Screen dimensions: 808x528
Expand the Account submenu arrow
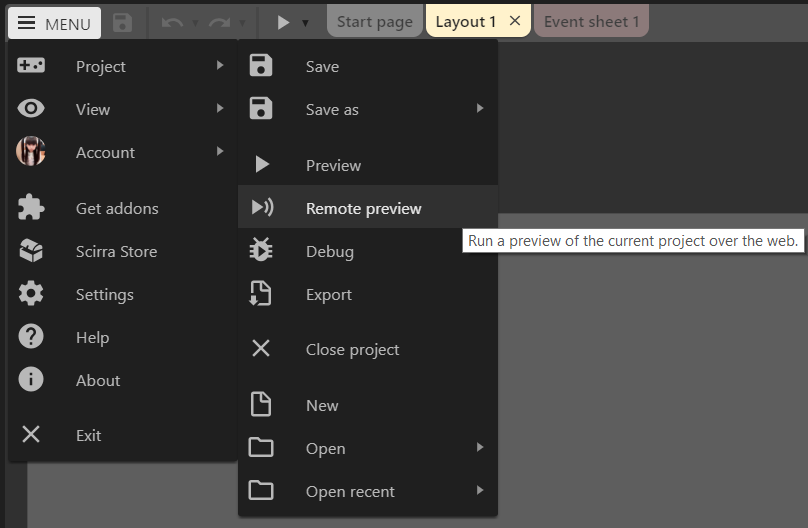pyautogui.click(x=220, y=151)
